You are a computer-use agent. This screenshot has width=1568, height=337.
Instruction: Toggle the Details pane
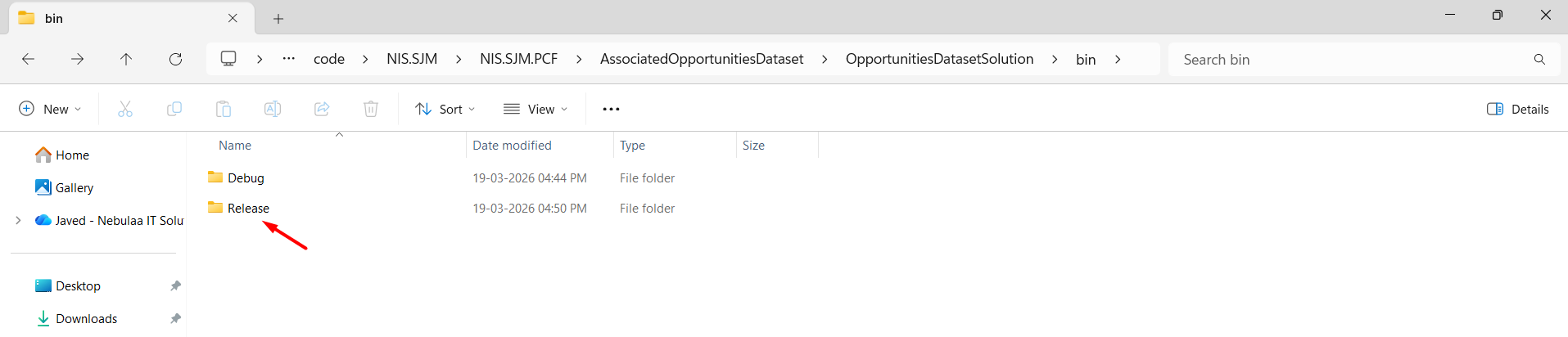point(1517,109)
